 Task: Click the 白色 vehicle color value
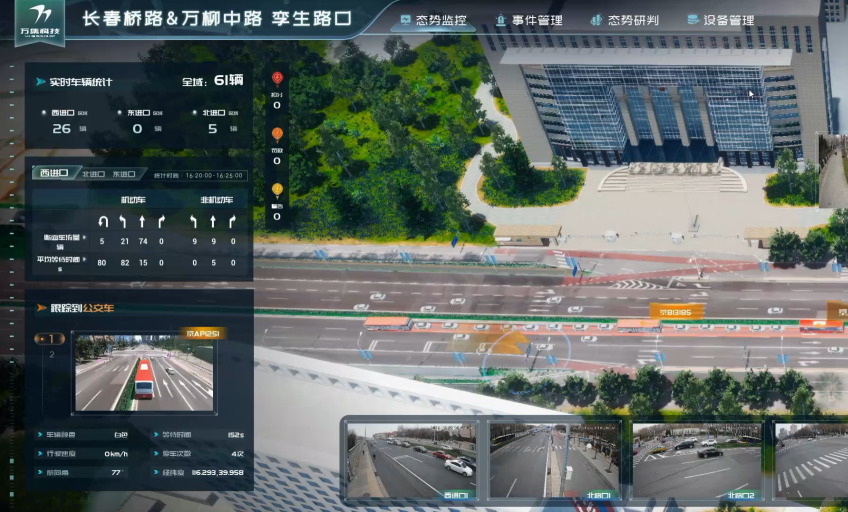[x=121, y=435]
